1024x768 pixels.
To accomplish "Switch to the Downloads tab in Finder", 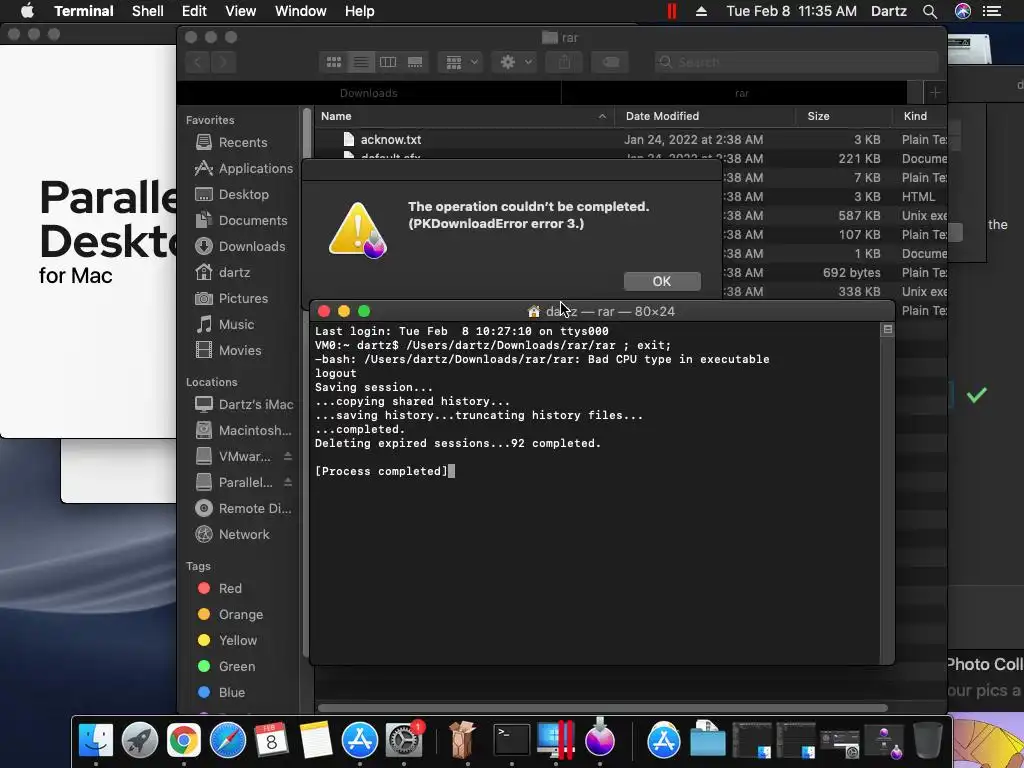I will point(369,93).
